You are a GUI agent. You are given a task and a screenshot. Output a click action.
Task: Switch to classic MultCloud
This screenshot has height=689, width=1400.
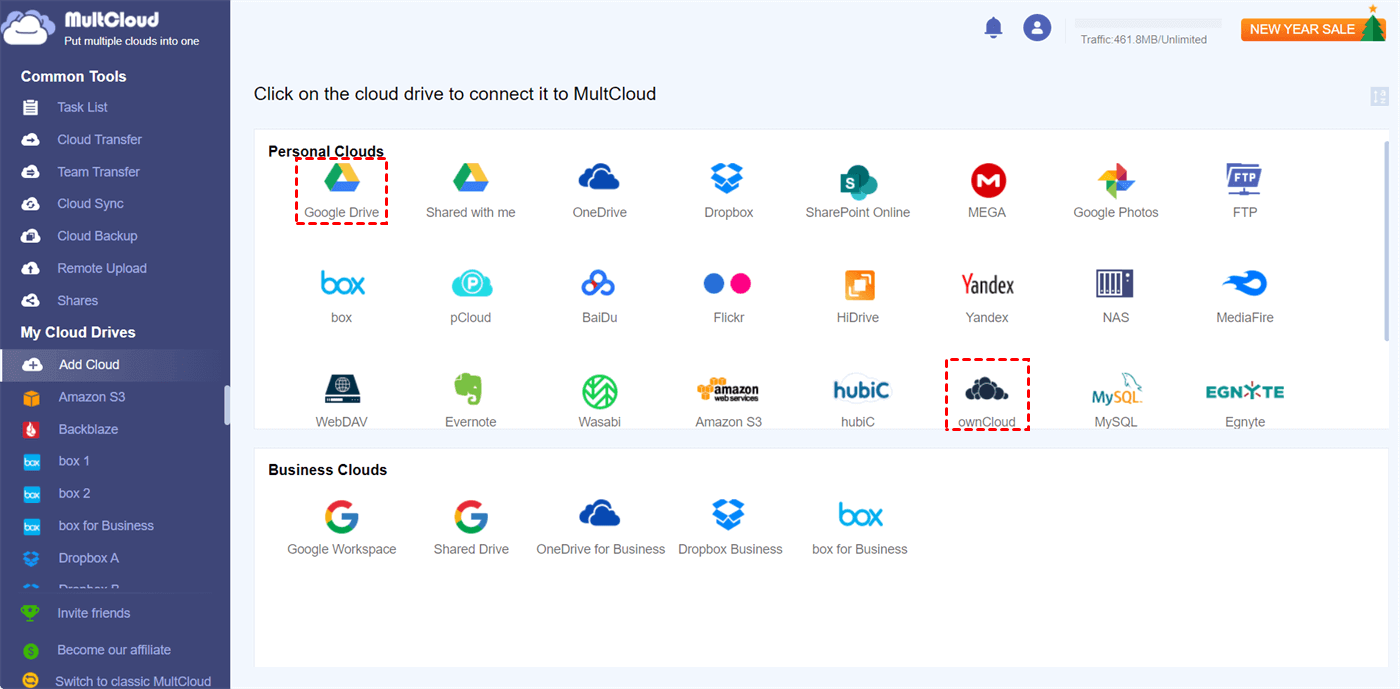pyautogui.click(x=132, y=681)
